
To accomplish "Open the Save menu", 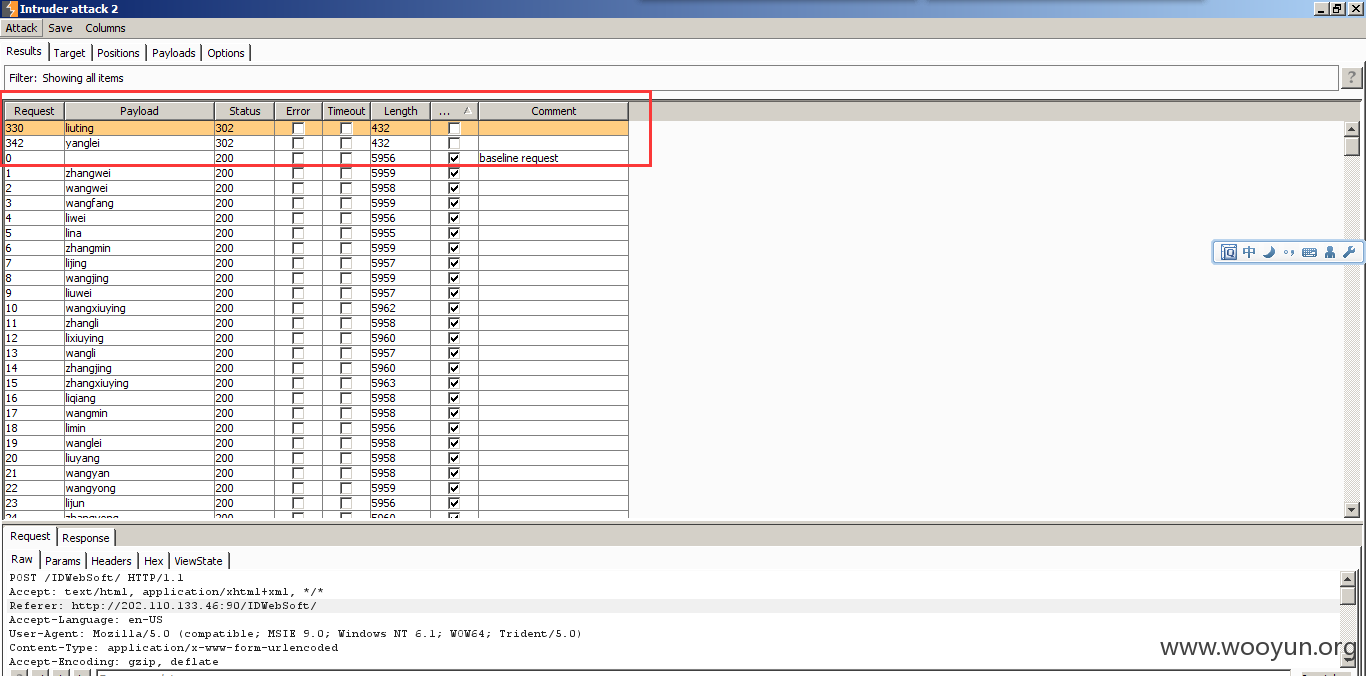I will [x=60, y=28].
